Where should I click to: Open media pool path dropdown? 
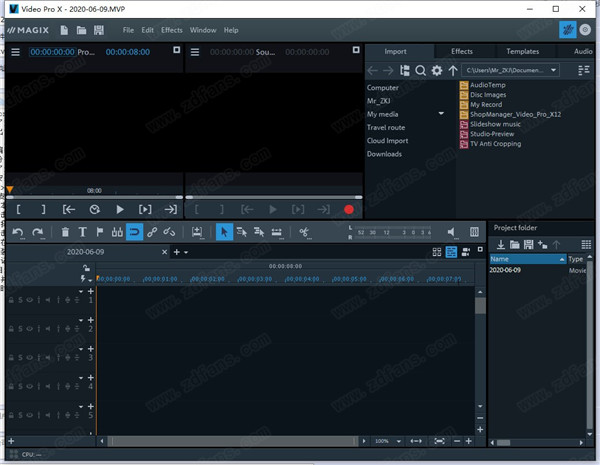pos(553,70)
